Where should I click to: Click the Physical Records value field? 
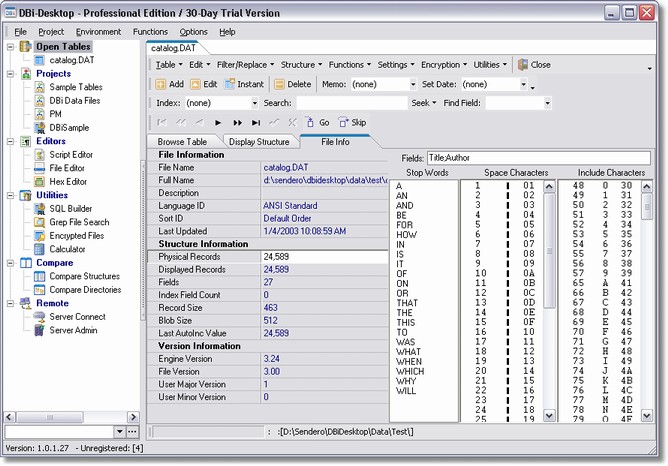coord(325,257)
